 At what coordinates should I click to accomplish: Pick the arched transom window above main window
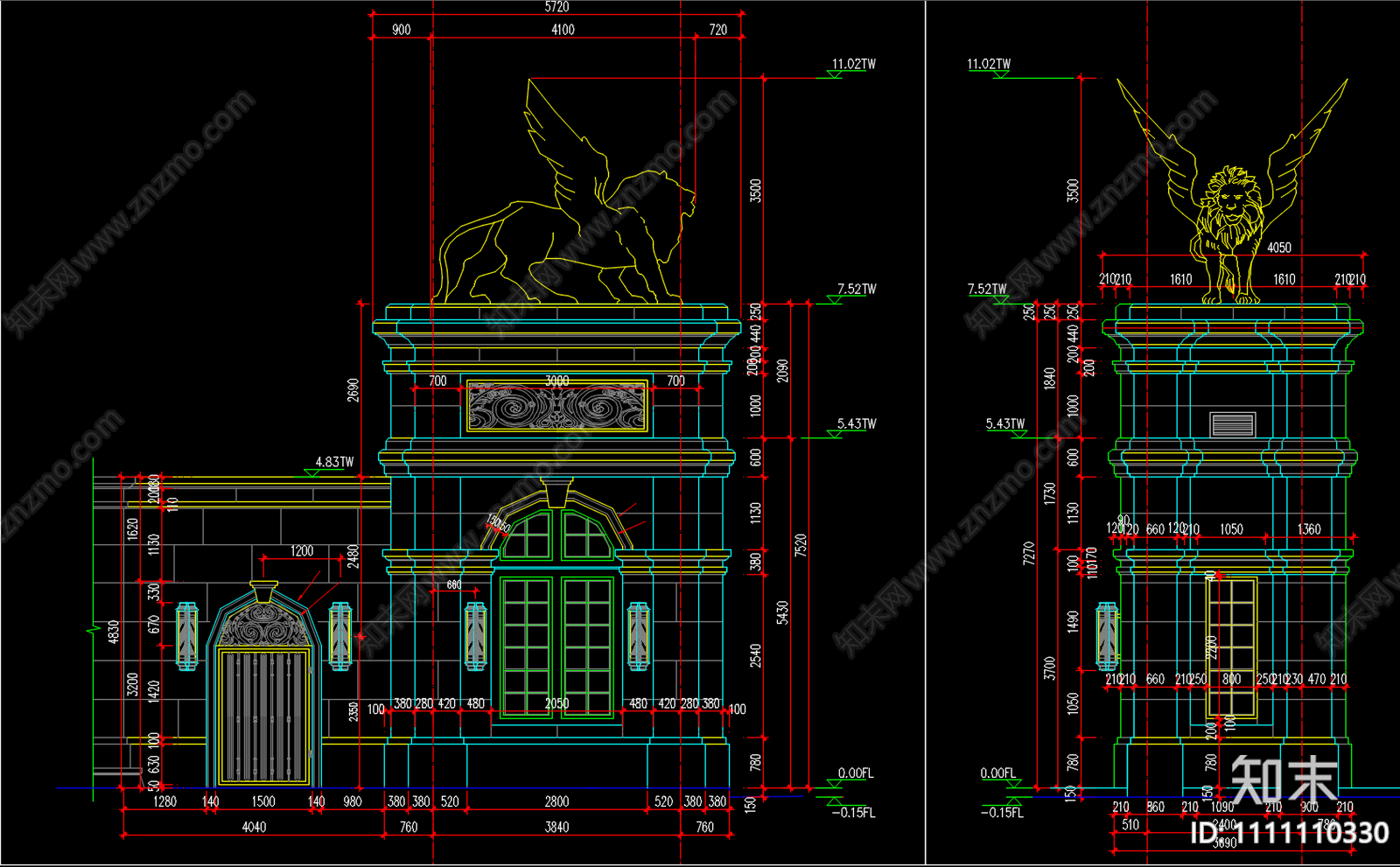[556, 533]
